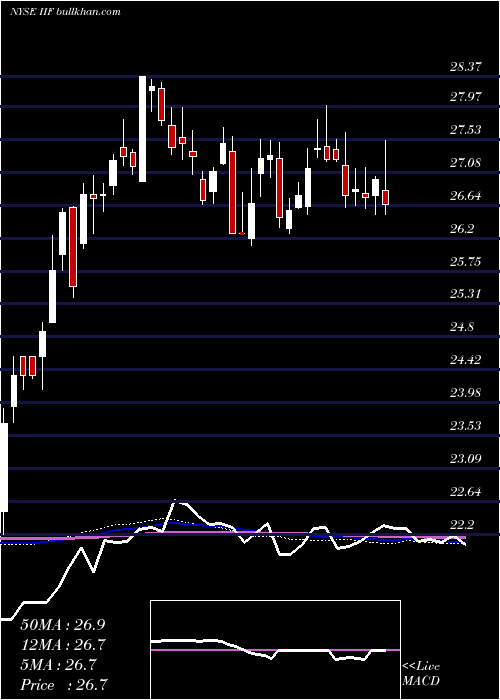Click the 22.64 price label
This screenshot has width=500, height=700.
(466, 492)
